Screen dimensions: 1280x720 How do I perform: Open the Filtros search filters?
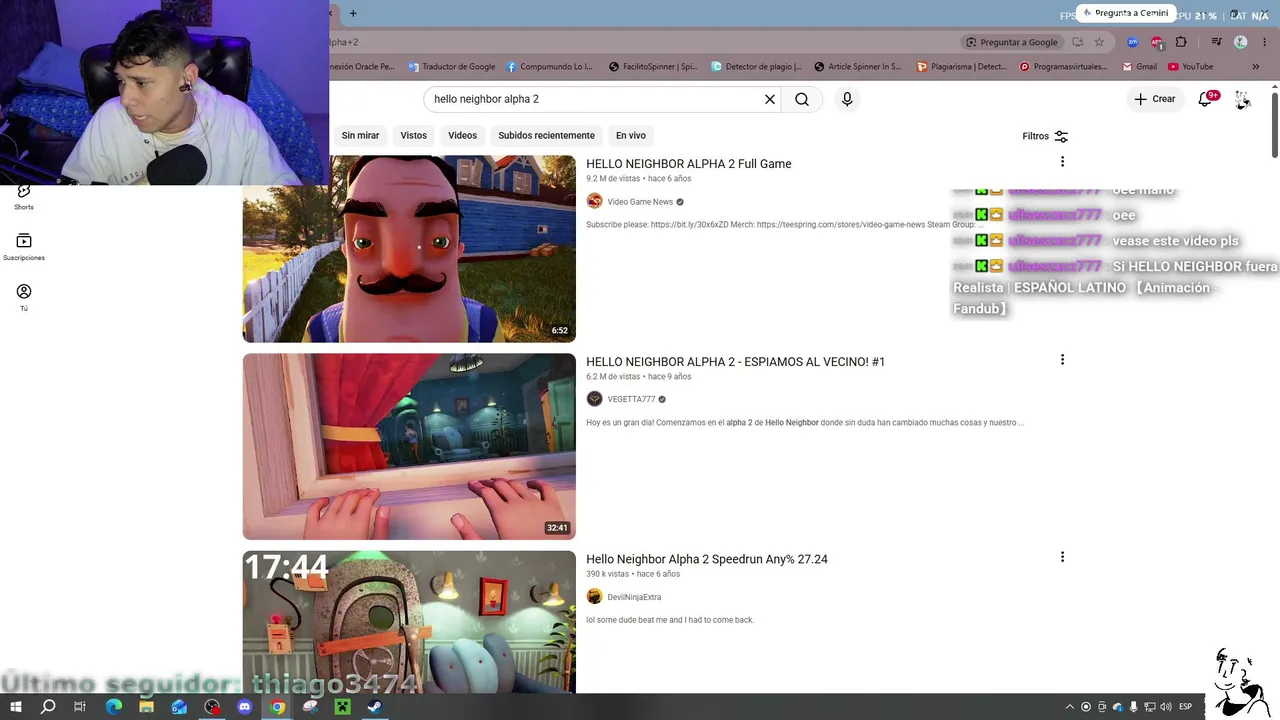[x=1045, y=136]
